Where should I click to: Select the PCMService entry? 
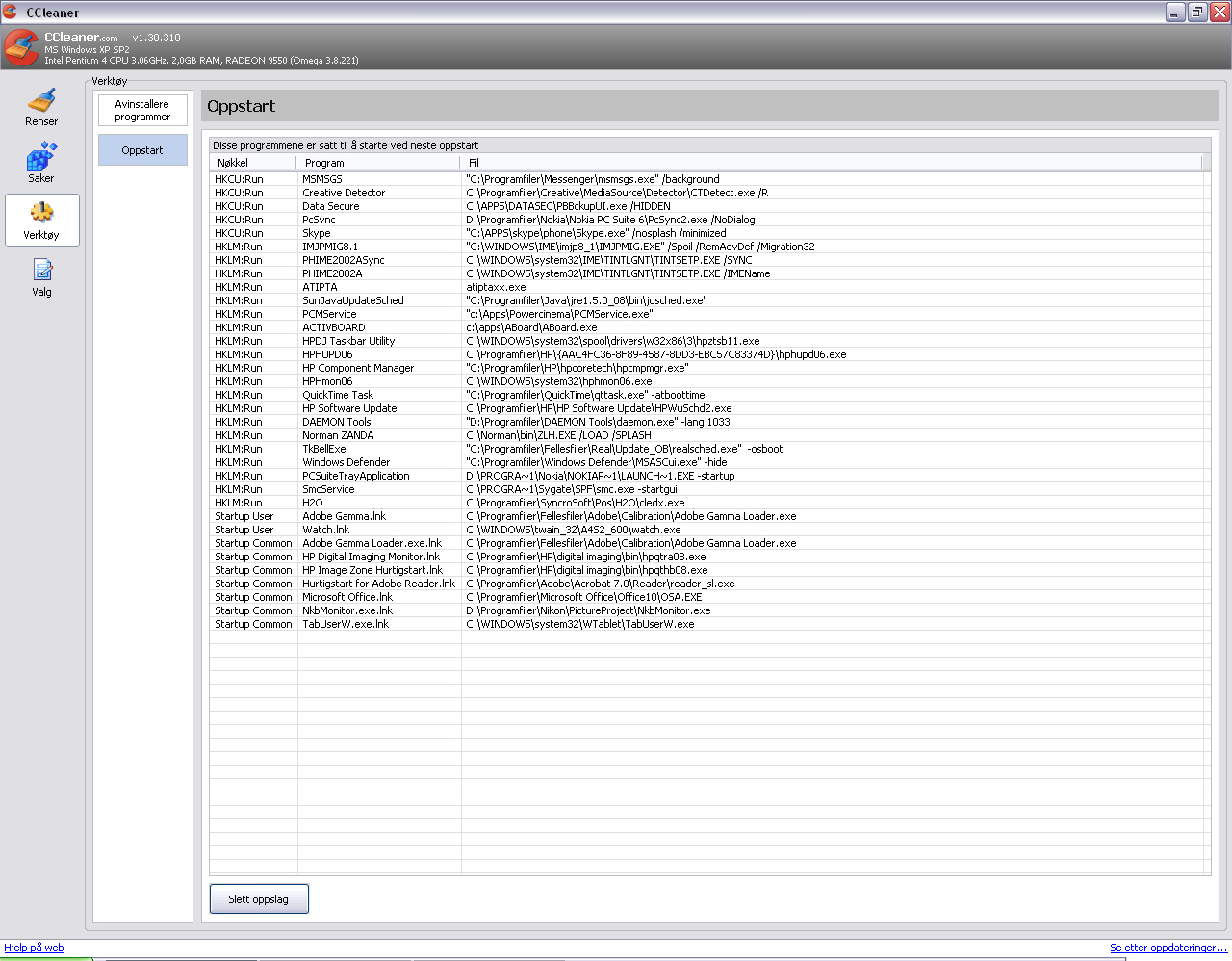point(709,314)
